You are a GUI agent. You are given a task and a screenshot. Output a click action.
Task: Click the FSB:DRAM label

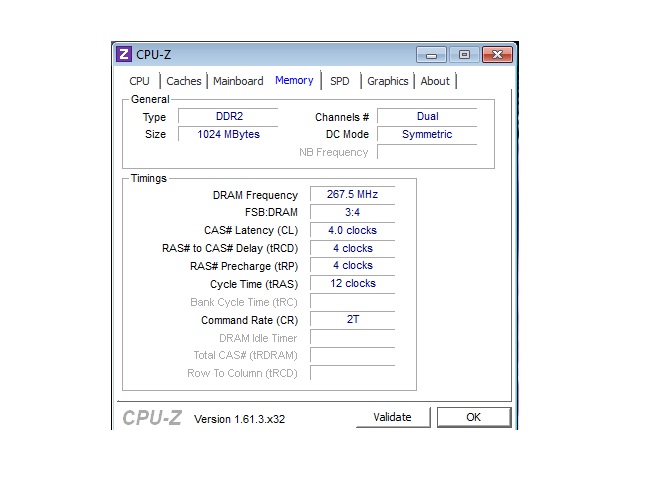point(271,212)
